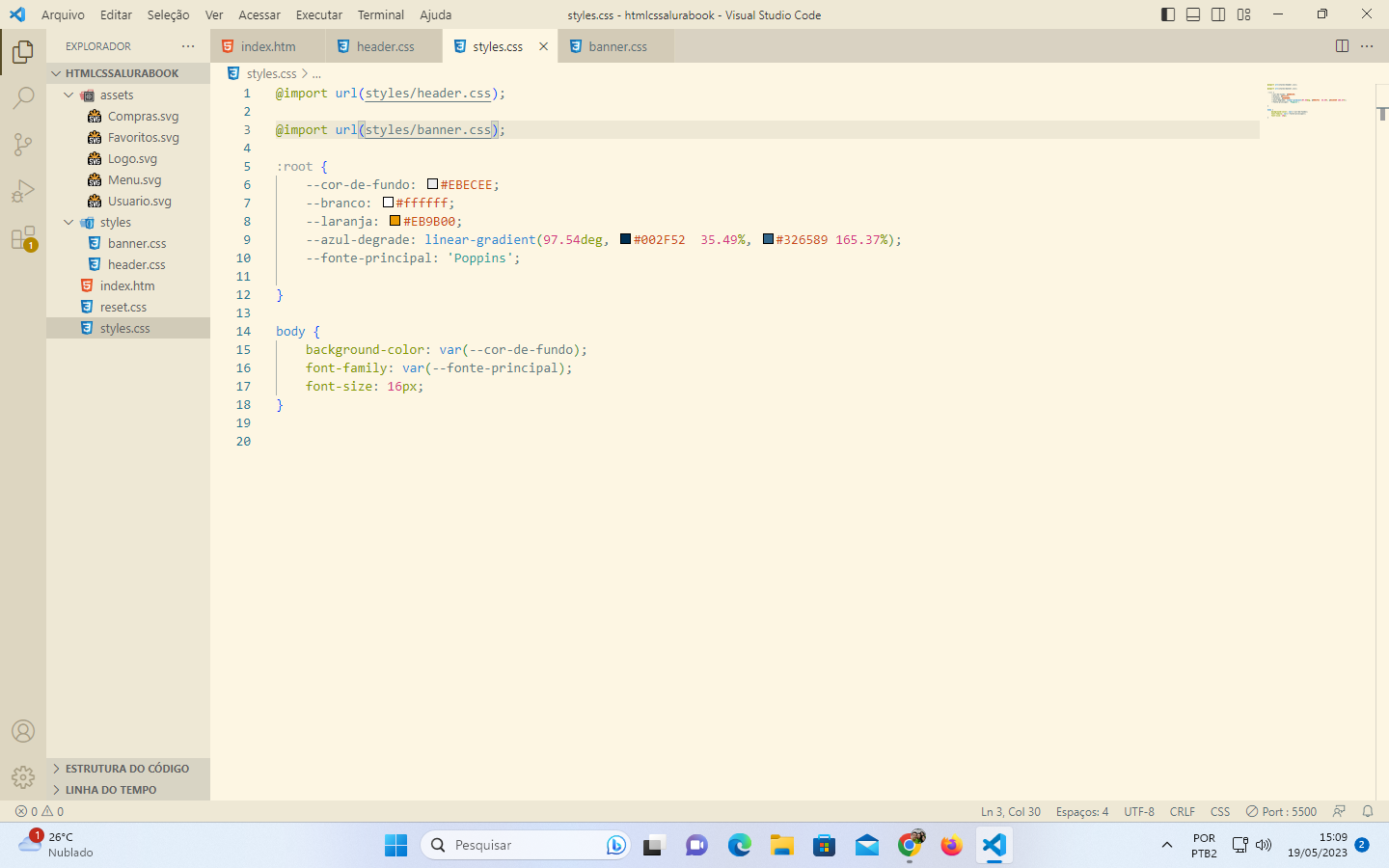Switch to the banner.css tab

[617, 46]
